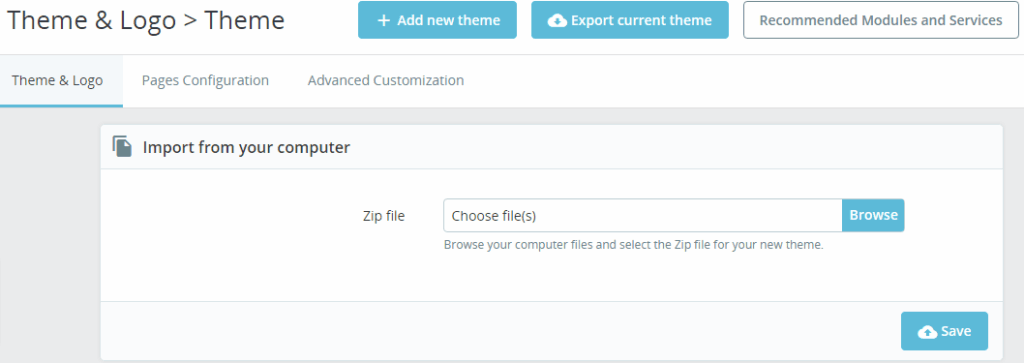The height and width of the screenshot is (363, 1024).
Task: Click the plus icon on Add new theme
Action: tap(383, 20)
